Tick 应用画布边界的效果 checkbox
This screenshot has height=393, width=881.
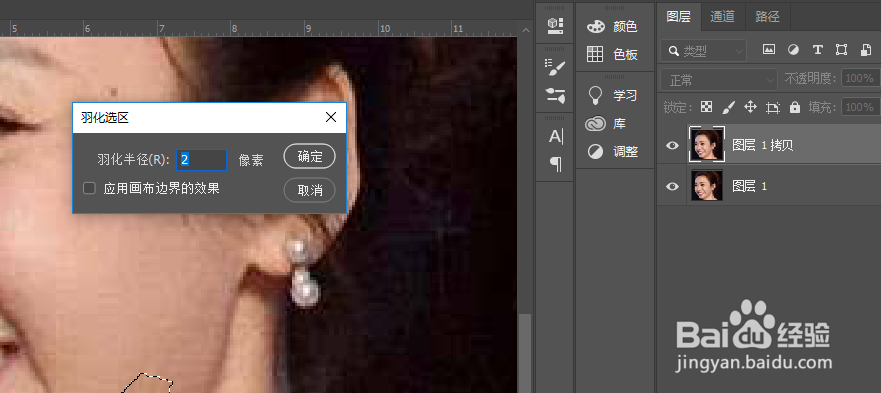click(x=89, y=188)
